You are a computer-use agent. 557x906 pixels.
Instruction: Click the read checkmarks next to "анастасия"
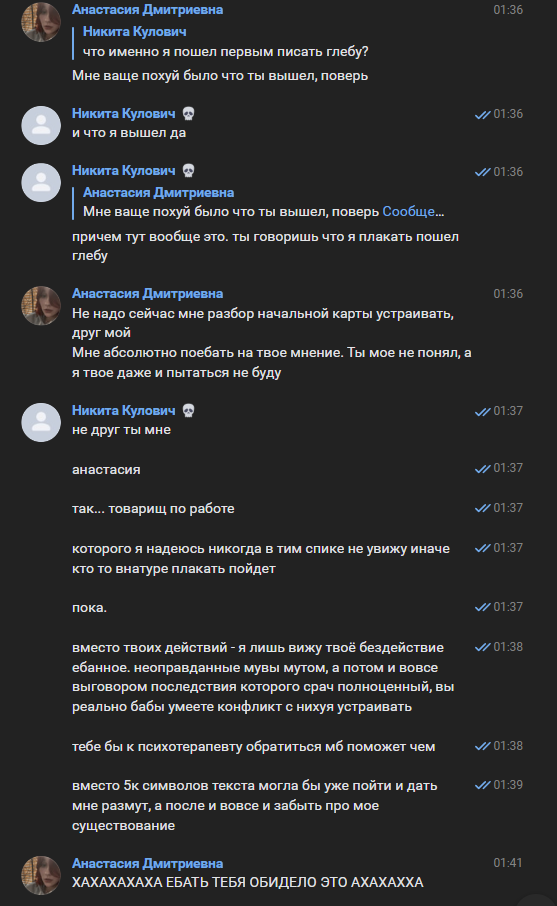coord(482,469)
